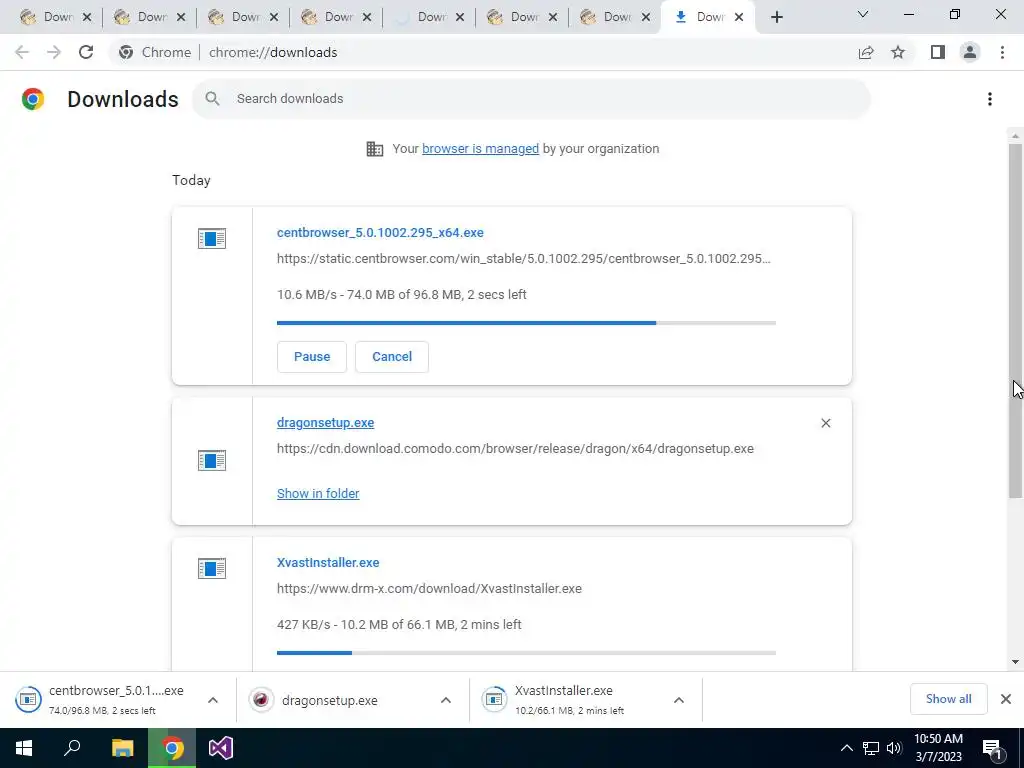Click Show all downloads button
This screenshot has width=1024, height=768.
[948, 699]
